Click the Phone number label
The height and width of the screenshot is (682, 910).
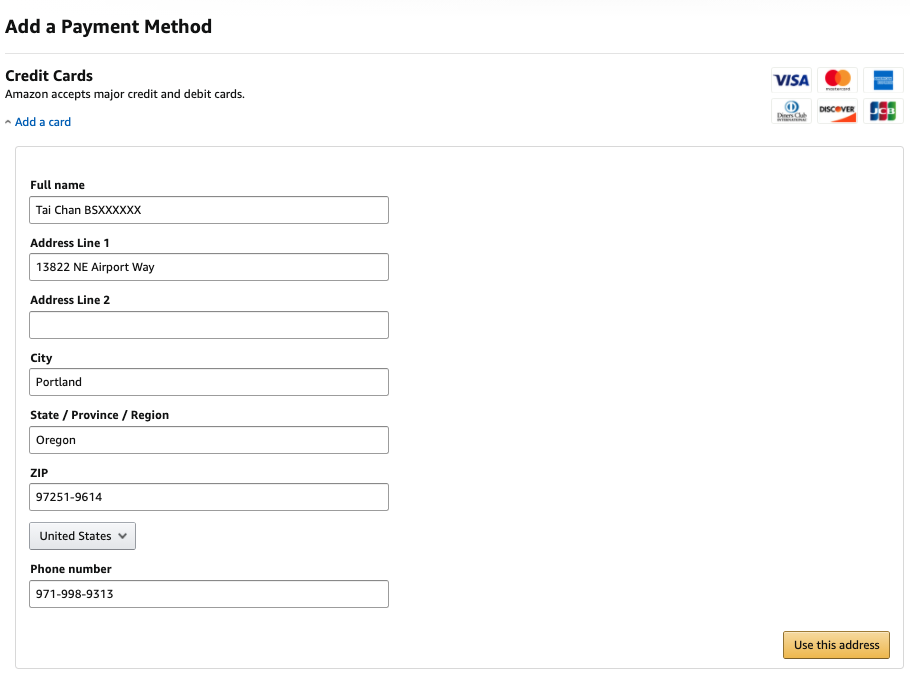[71, 569]
